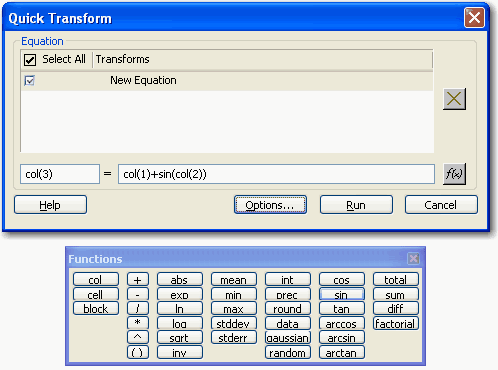Insert the arcsin function
498x370 pixels.
tap(342, 337)
